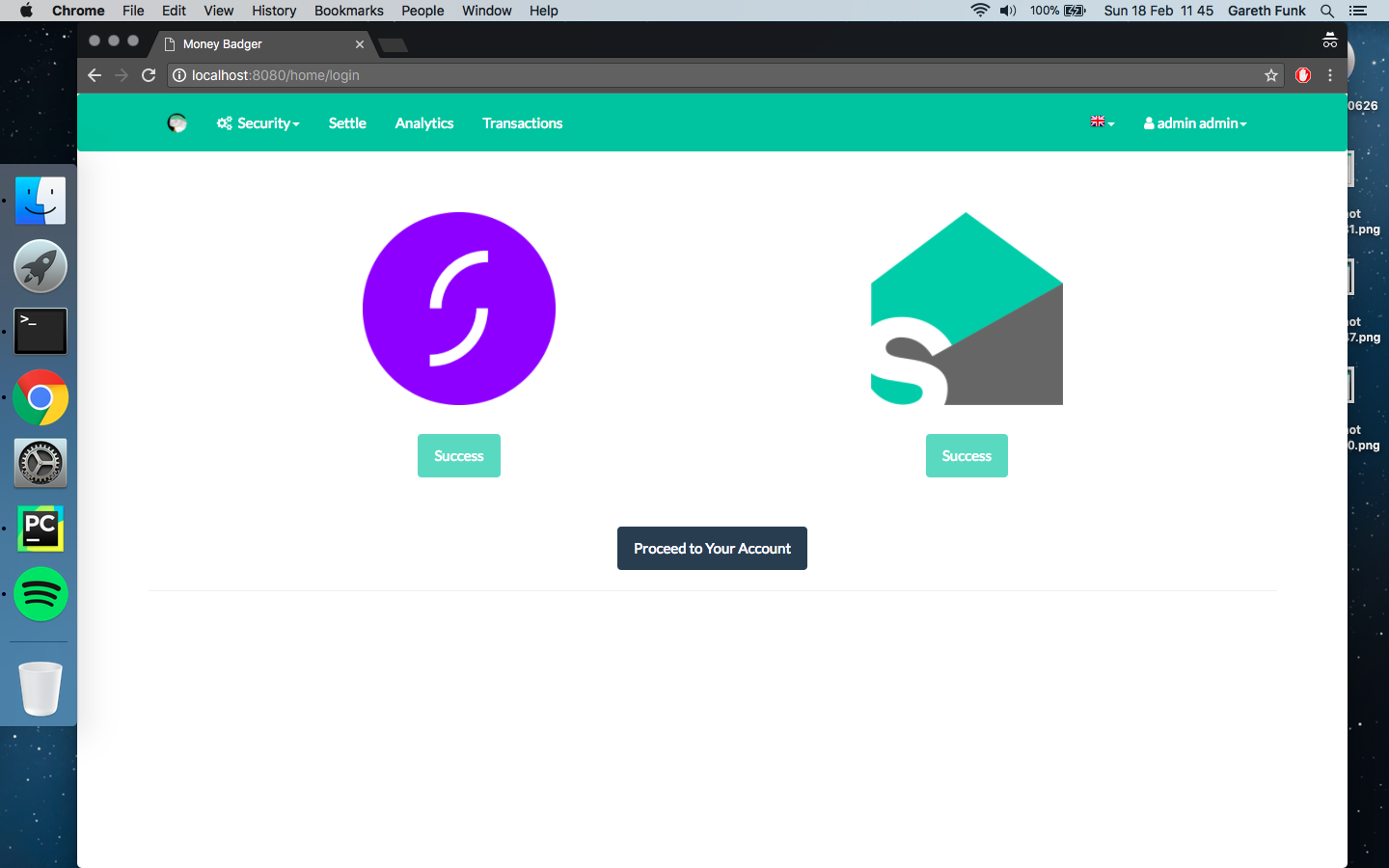1389x868 pixels.
Task: Open the History menu
Action: pos(274,11)
